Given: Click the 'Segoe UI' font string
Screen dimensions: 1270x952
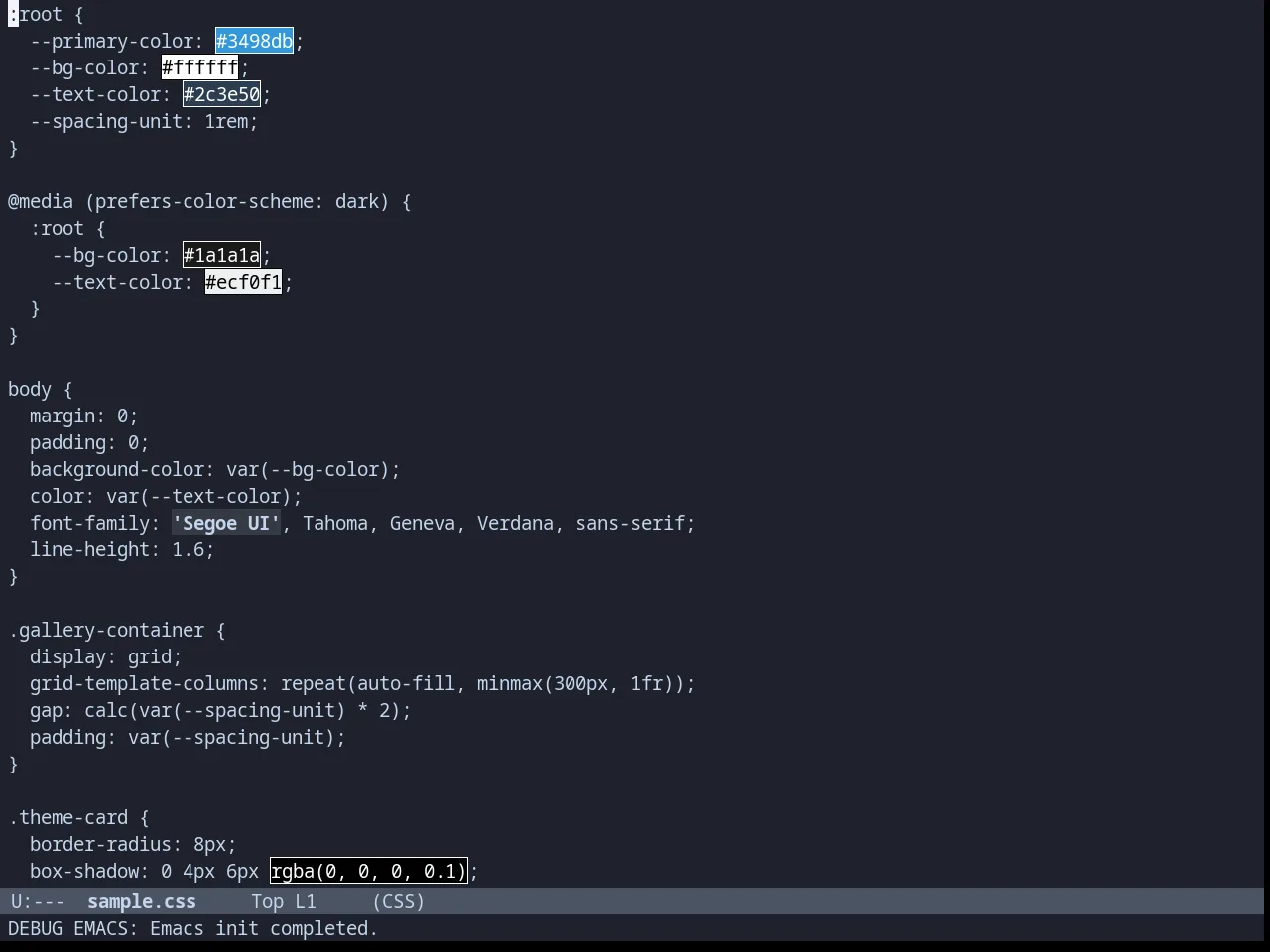Looking at the screenshot, I should [226, 523].
